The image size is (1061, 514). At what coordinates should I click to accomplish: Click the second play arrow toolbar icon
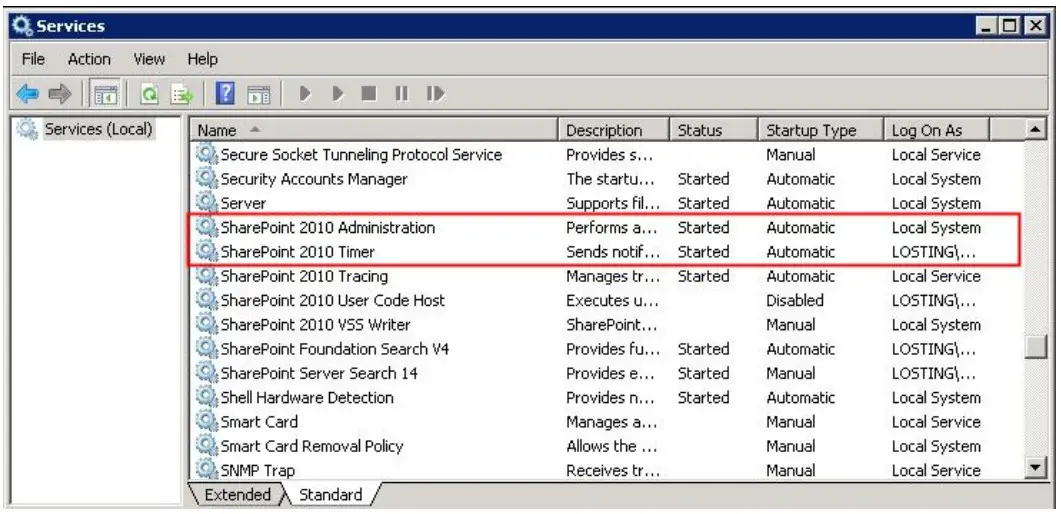pyautogui.click(x=338, y=93)
